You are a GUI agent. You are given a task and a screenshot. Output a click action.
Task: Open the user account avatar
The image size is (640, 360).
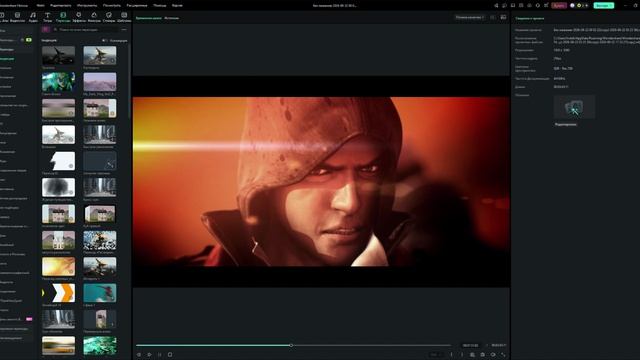(572, 5)
